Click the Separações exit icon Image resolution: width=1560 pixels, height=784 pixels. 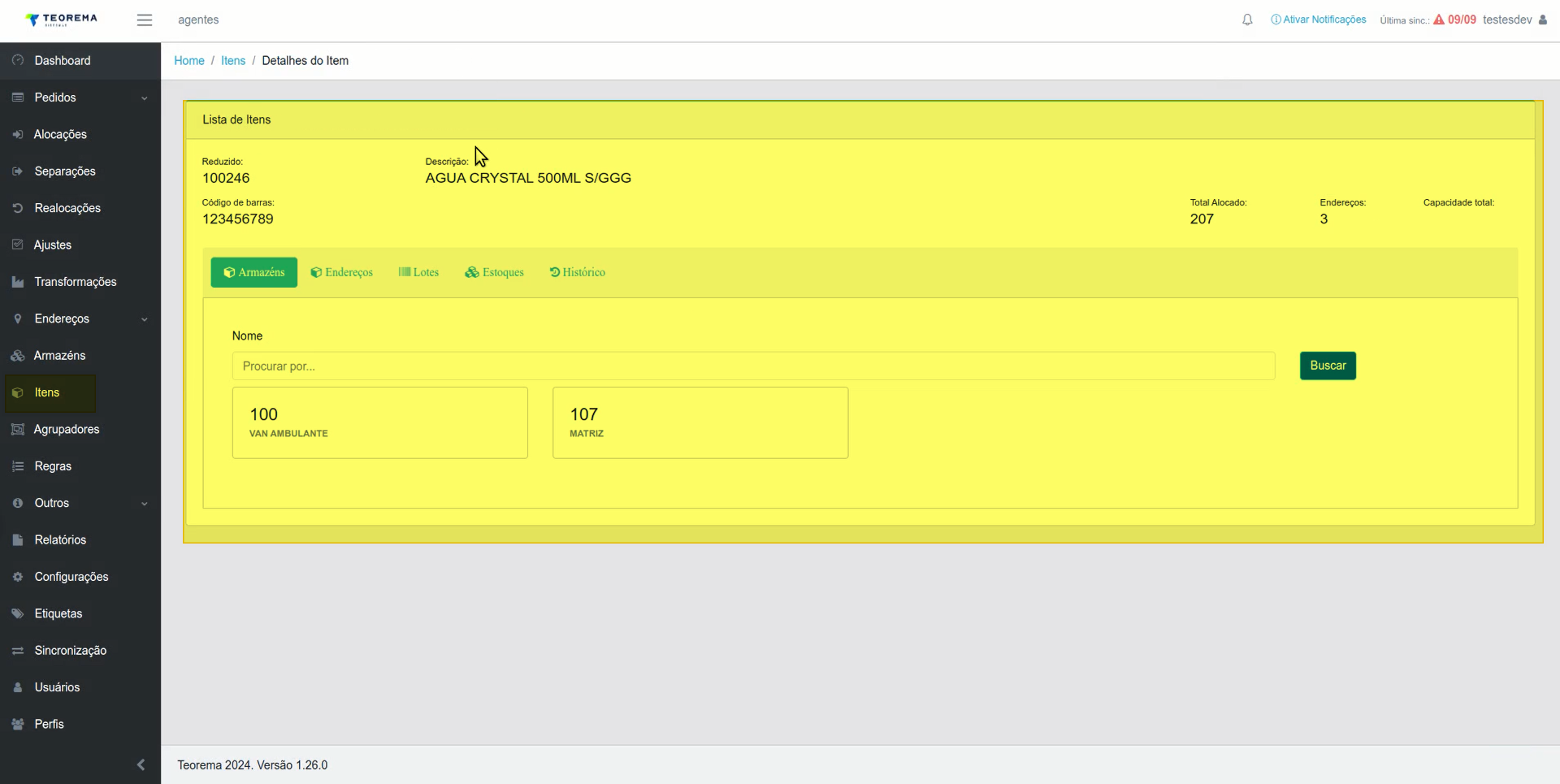coord(18,171)
